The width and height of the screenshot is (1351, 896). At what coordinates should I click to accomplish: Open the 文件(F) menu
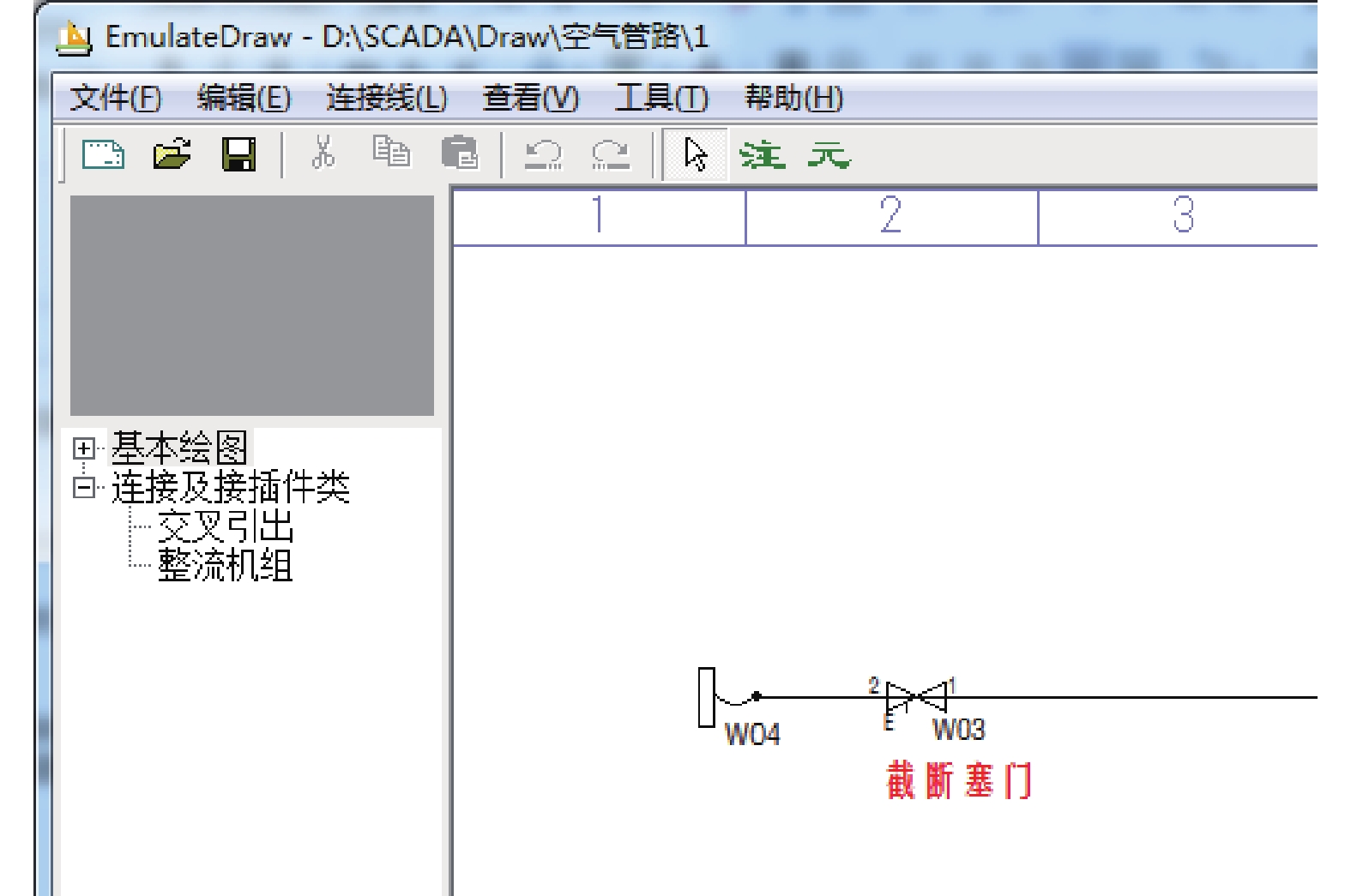click(x=115, y=99)
